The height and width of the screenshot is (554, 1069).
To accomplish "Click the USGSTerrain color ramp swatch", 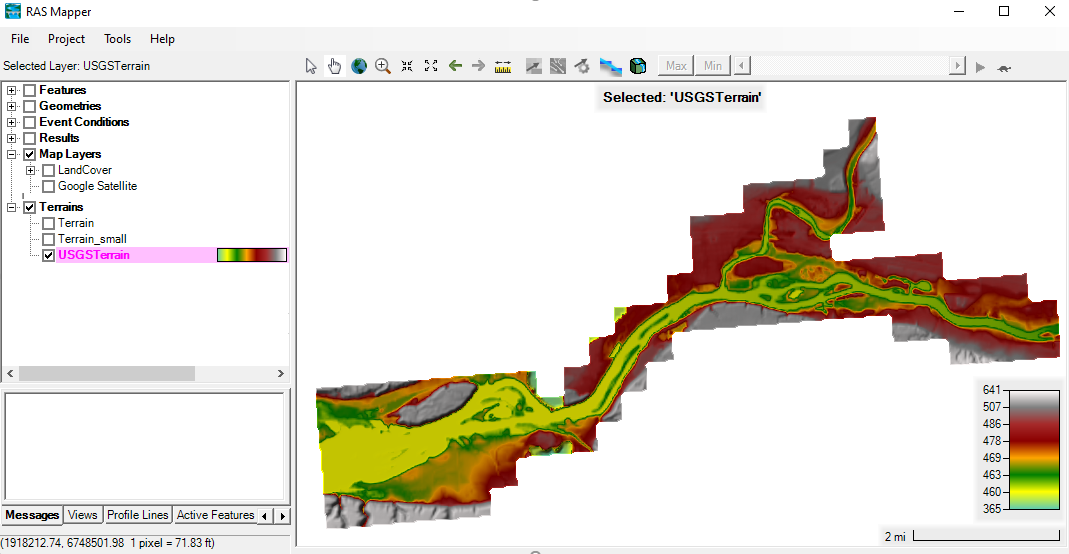I will (x=252, y=255).
